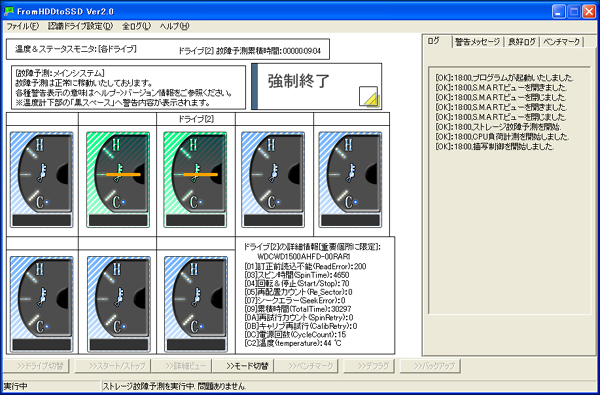
Task: Click the [故障予測:メインシステム] message box
Action: coord(129,87)
